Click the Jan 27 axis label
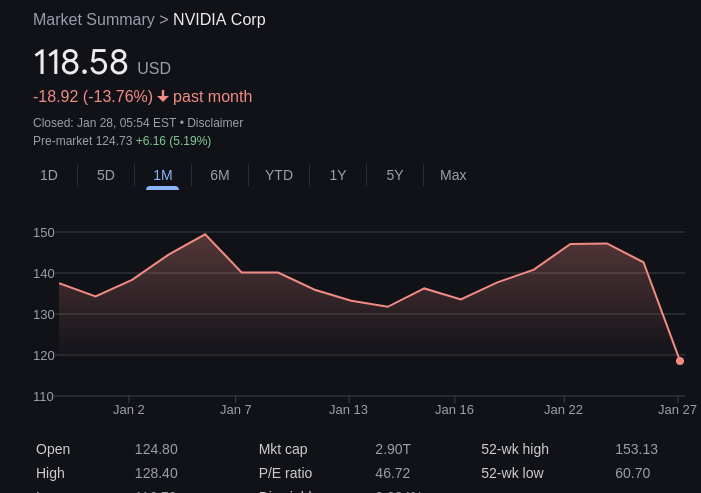The width and height of the screenshot is (701, 493). pos(677,410)
